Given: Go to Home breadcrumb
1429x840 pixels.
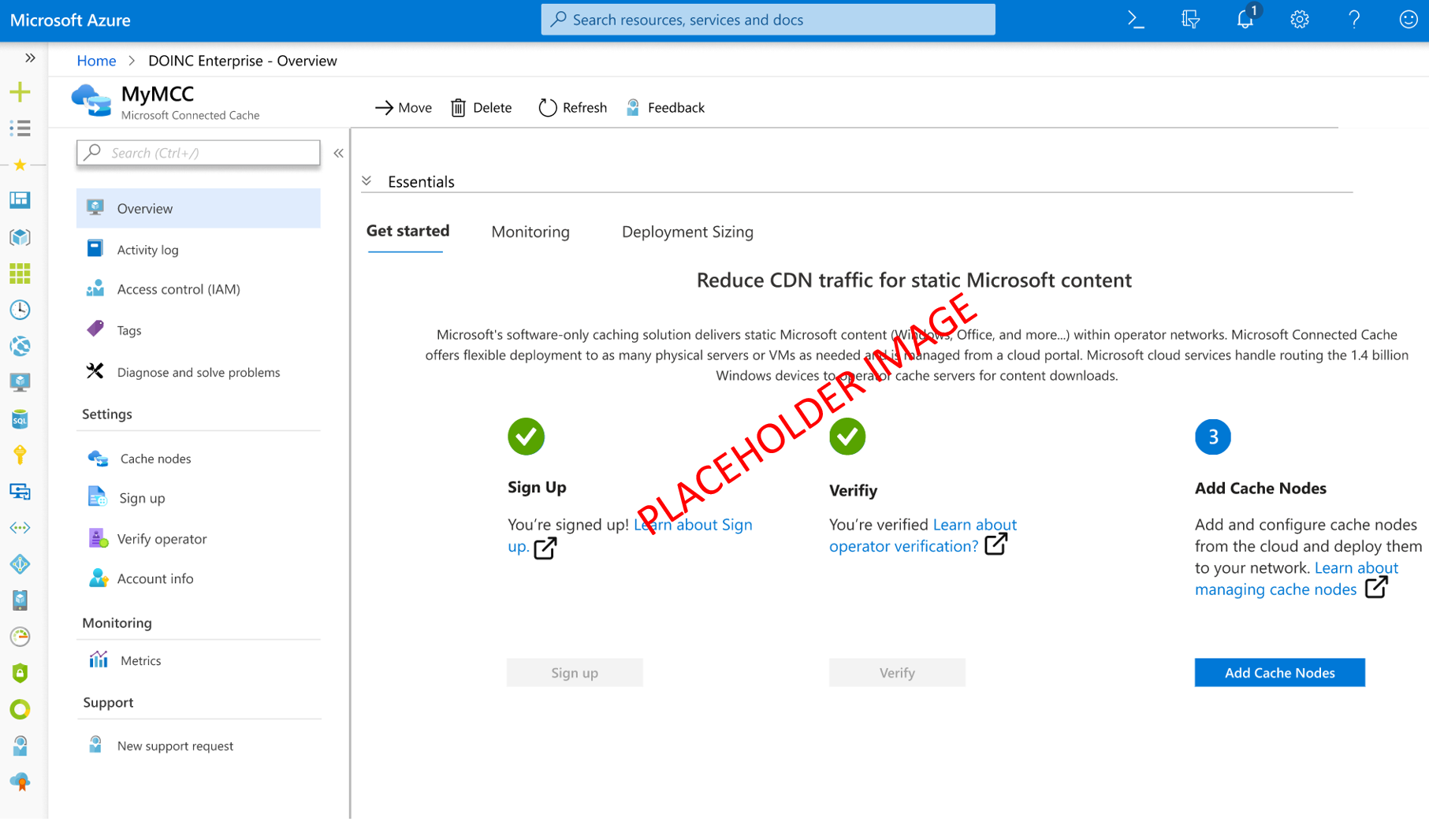Looking at the screenshot, I should click(96, 61).
